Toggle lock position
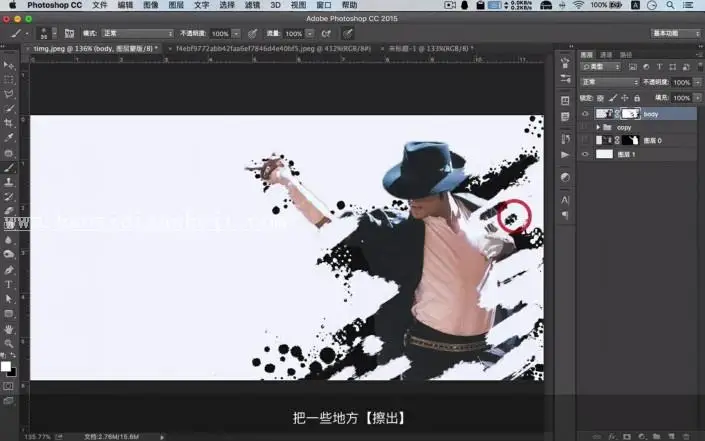The height and width of the screenshot is (441, 705). coord(625,98)
